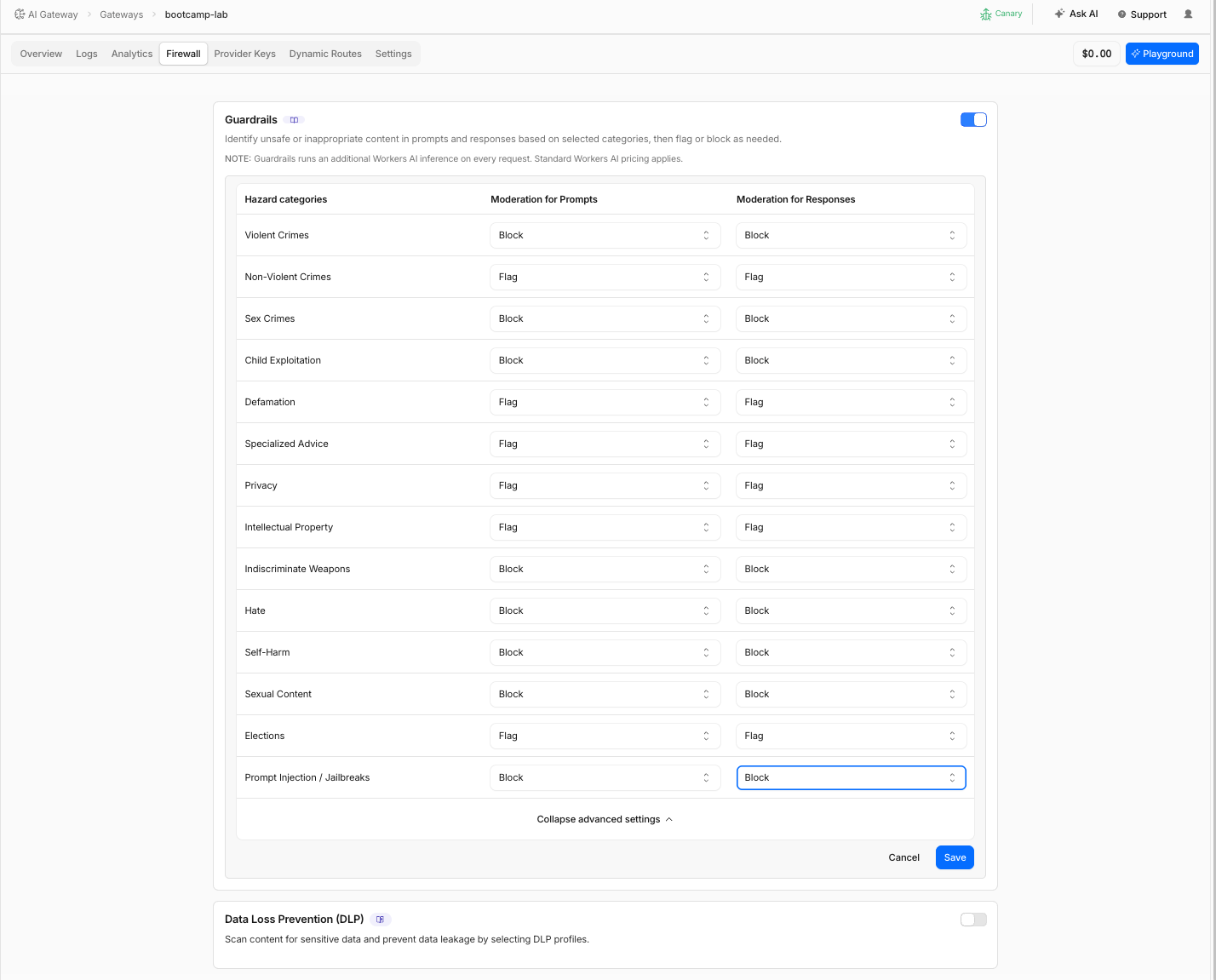The image size is (1216, 980).
Task: Open Self-Harm prompts moderation dropdown
Action: (x=605, y=652)
